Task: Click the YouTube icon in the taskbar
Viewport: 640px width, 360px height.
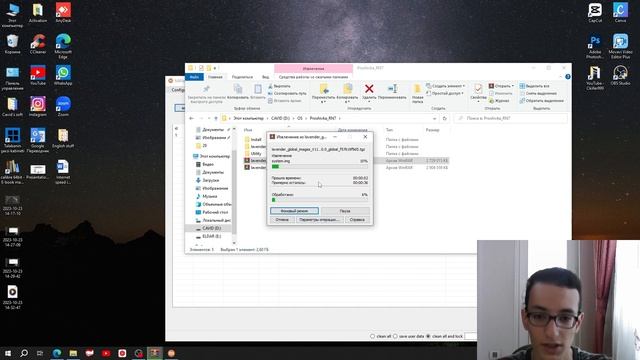Action: pos(106,353)
